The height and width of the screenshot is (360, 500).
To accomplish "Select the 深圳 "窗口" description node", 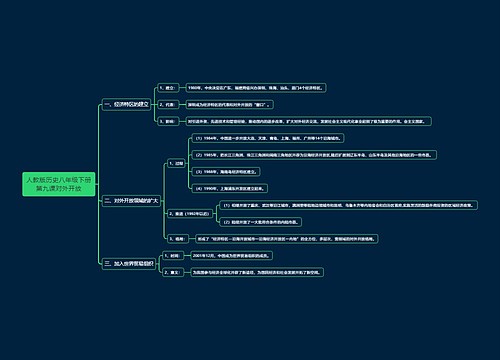I will pyautogui.click(x=229, y=105).
